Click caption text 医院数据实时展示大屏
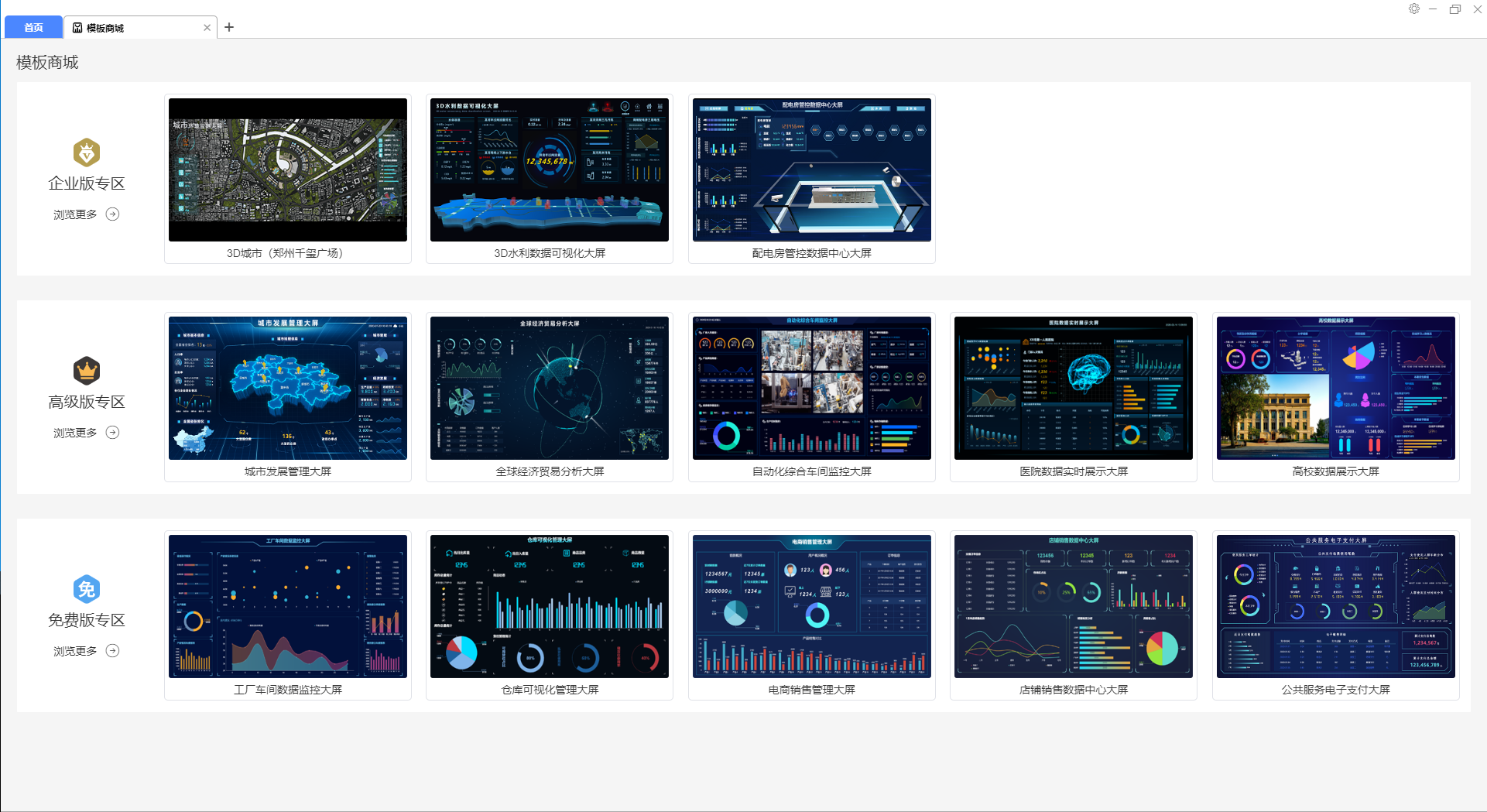The width and height of the screenshot is (1487, 812). (x=1074, y=471)
